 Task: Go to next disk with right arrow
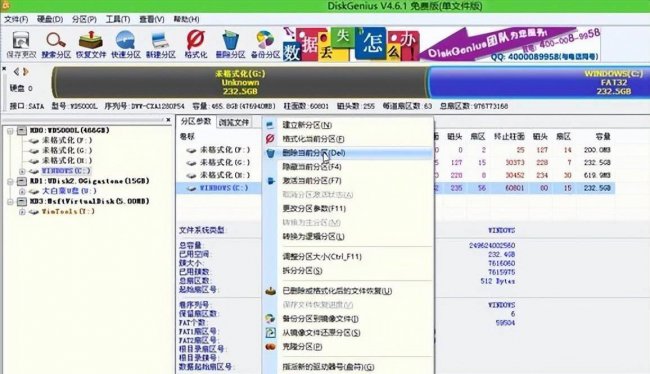[26, 71]
